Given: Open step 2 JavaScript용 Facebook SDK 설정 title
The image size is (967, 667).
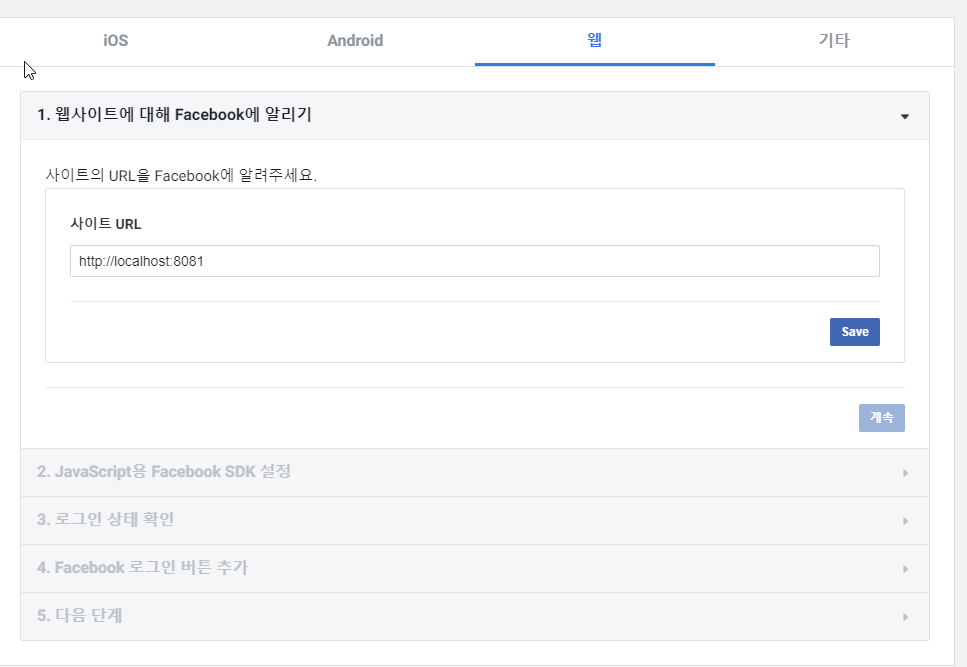Looking at the screenshot, I should click(x=163, y=472).
